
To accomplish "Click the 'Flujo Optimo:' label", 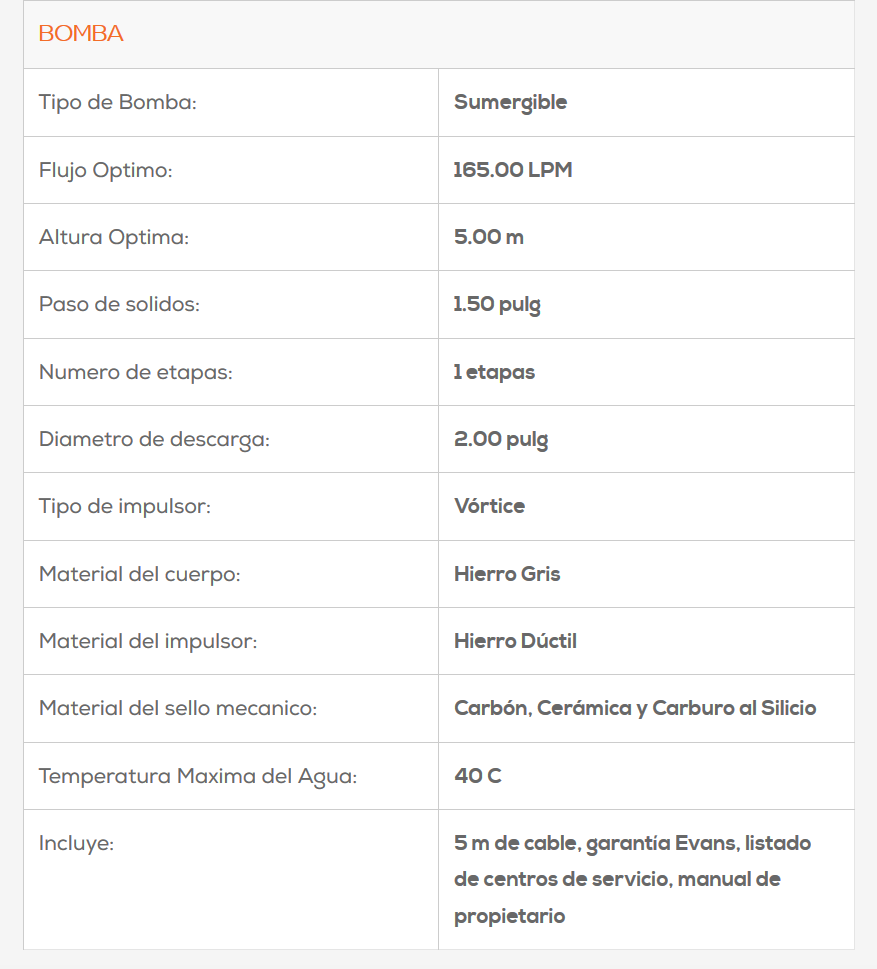I will coord(106,170).
